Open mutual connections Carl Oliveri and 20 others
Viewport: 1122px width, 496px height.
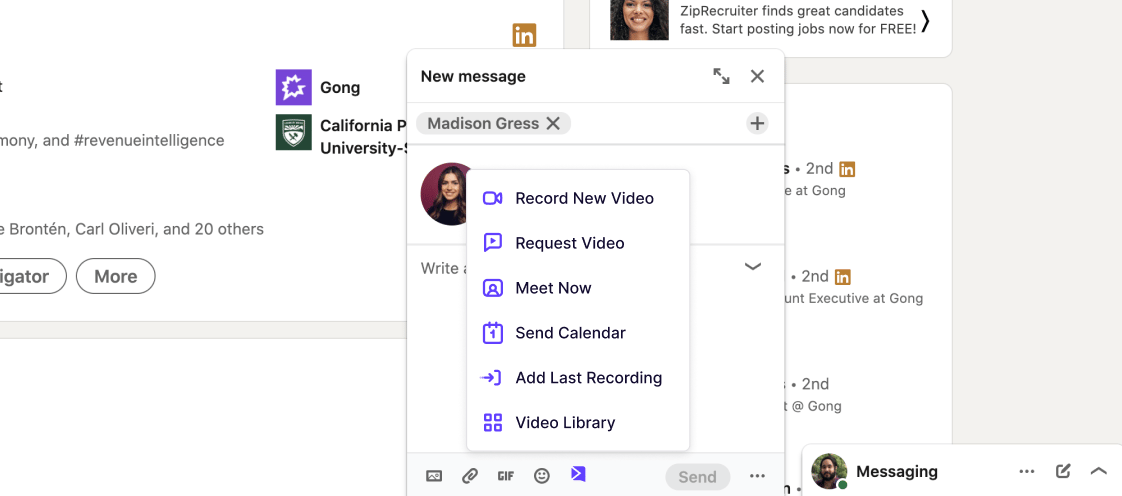[132, 230]
